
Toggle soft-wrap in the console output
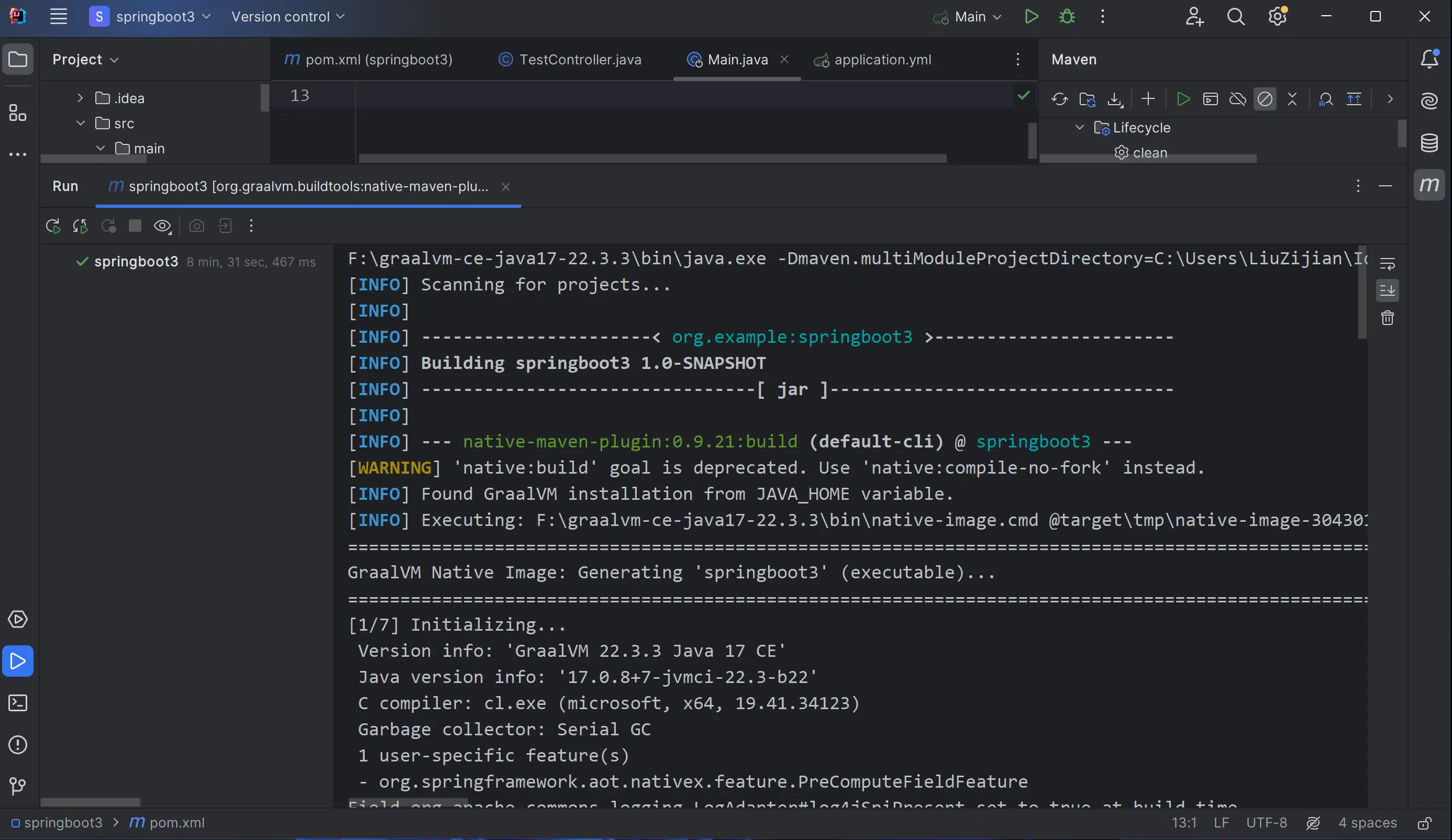tap(1388, 264)
